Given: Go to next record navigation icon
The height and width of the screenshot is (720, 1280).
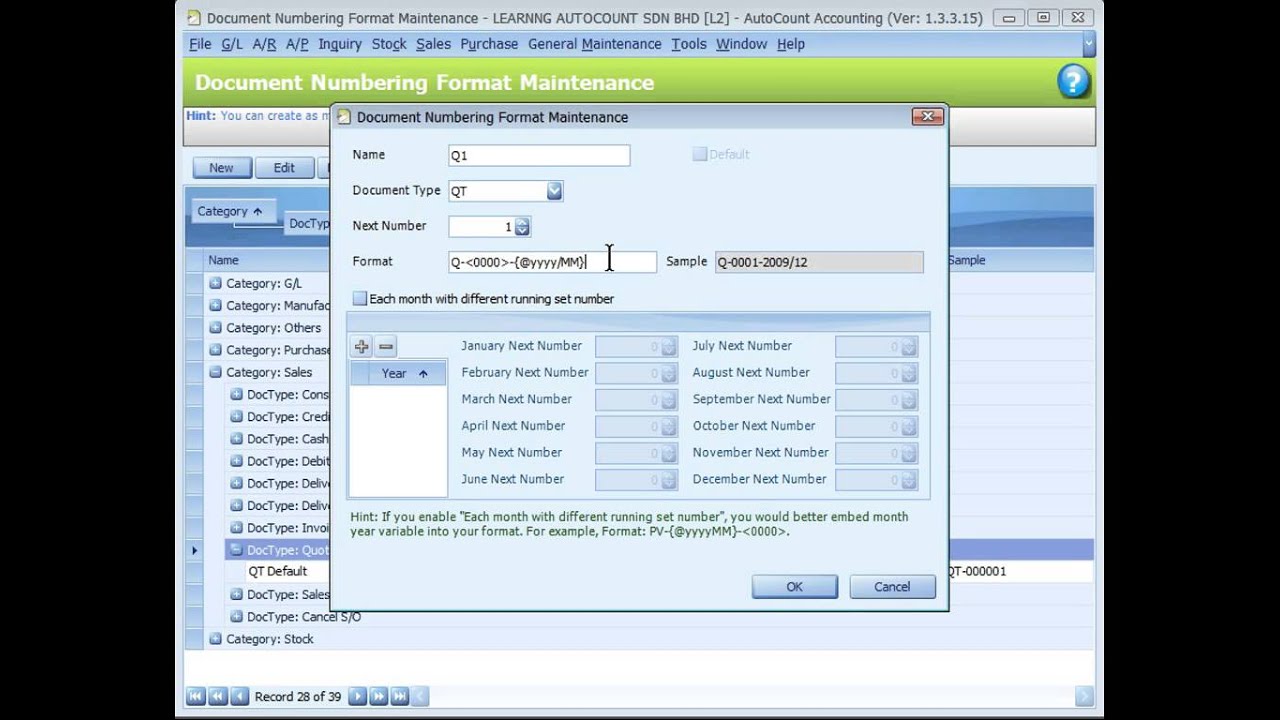Looking at the screenshot, I should (x=357, y=696).
